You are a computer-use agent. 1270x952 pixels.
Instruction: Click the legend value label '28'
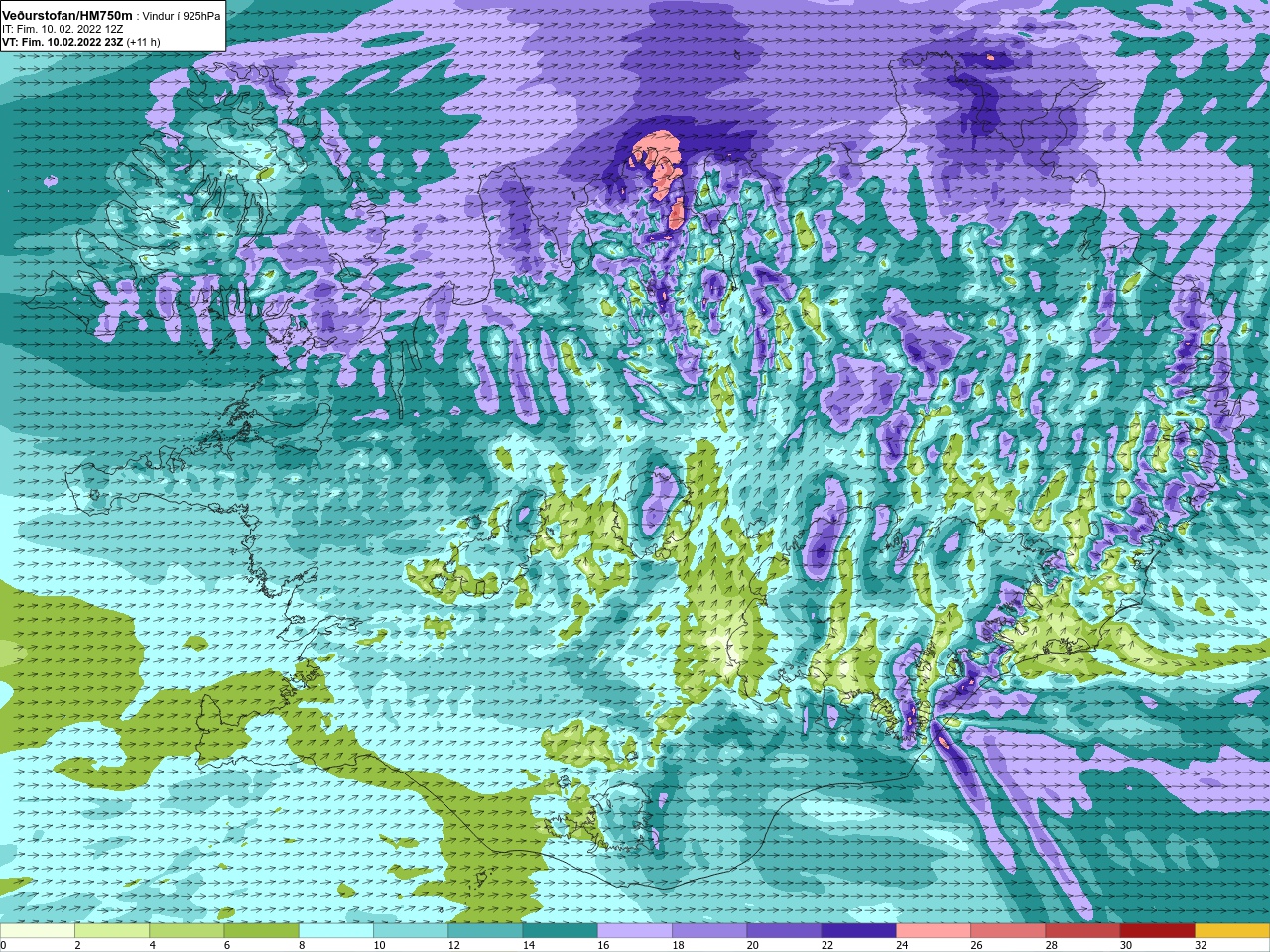click(x=1052, y=945)
